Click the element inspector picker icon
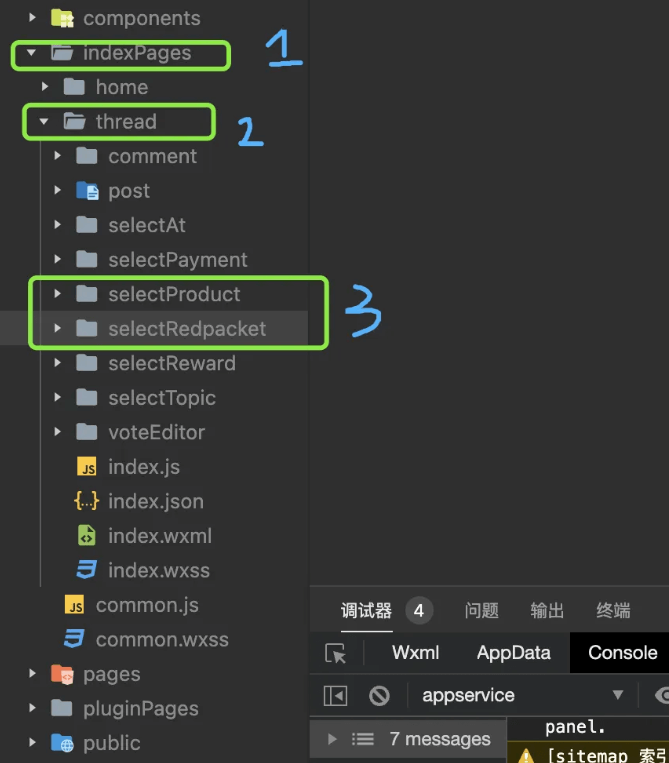The image size is (669, 763). (336, 653)
